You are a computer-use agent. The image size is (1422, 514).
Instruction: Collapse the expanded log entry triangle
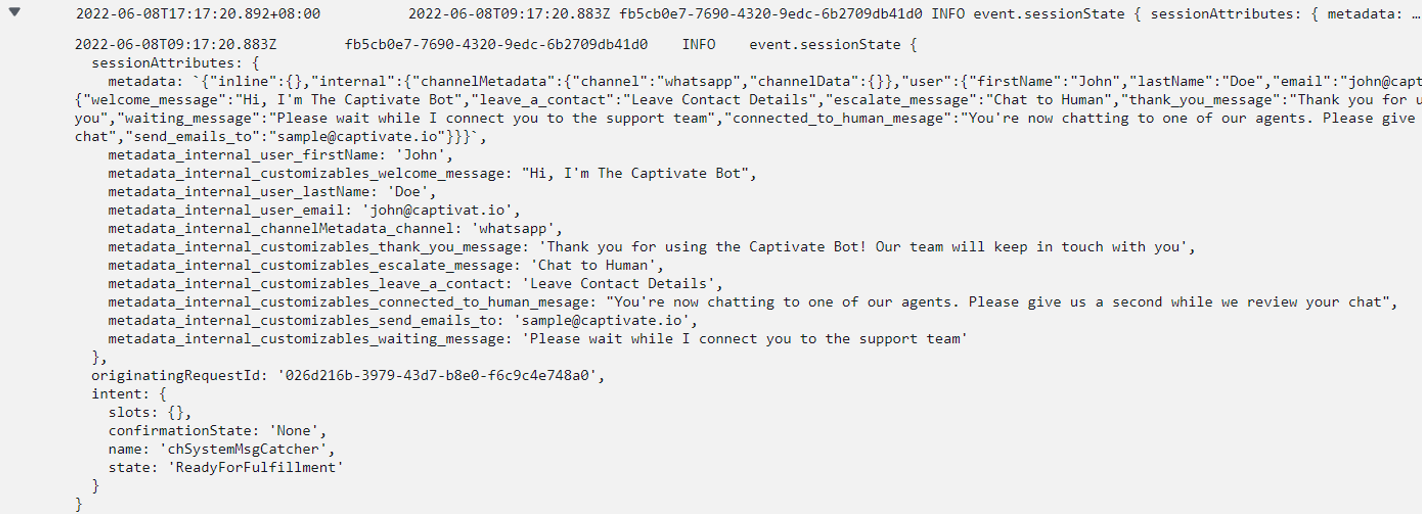[17, 14]
